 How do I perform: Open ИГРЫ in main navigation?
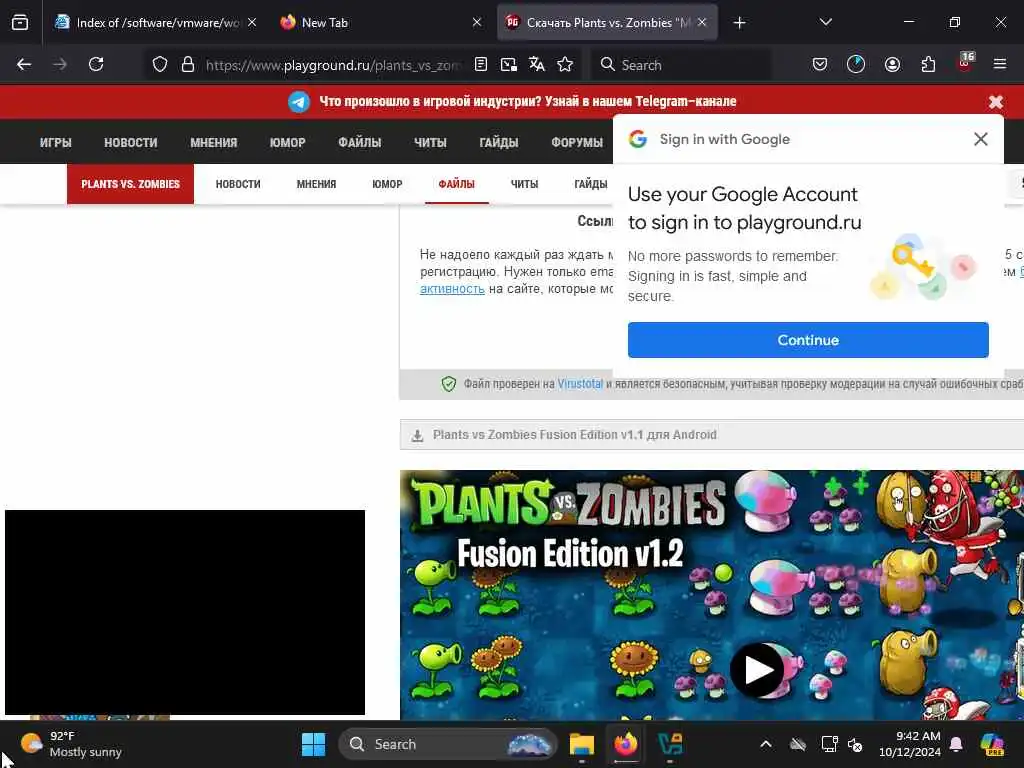pyautogui.click(x=56, y=142)
